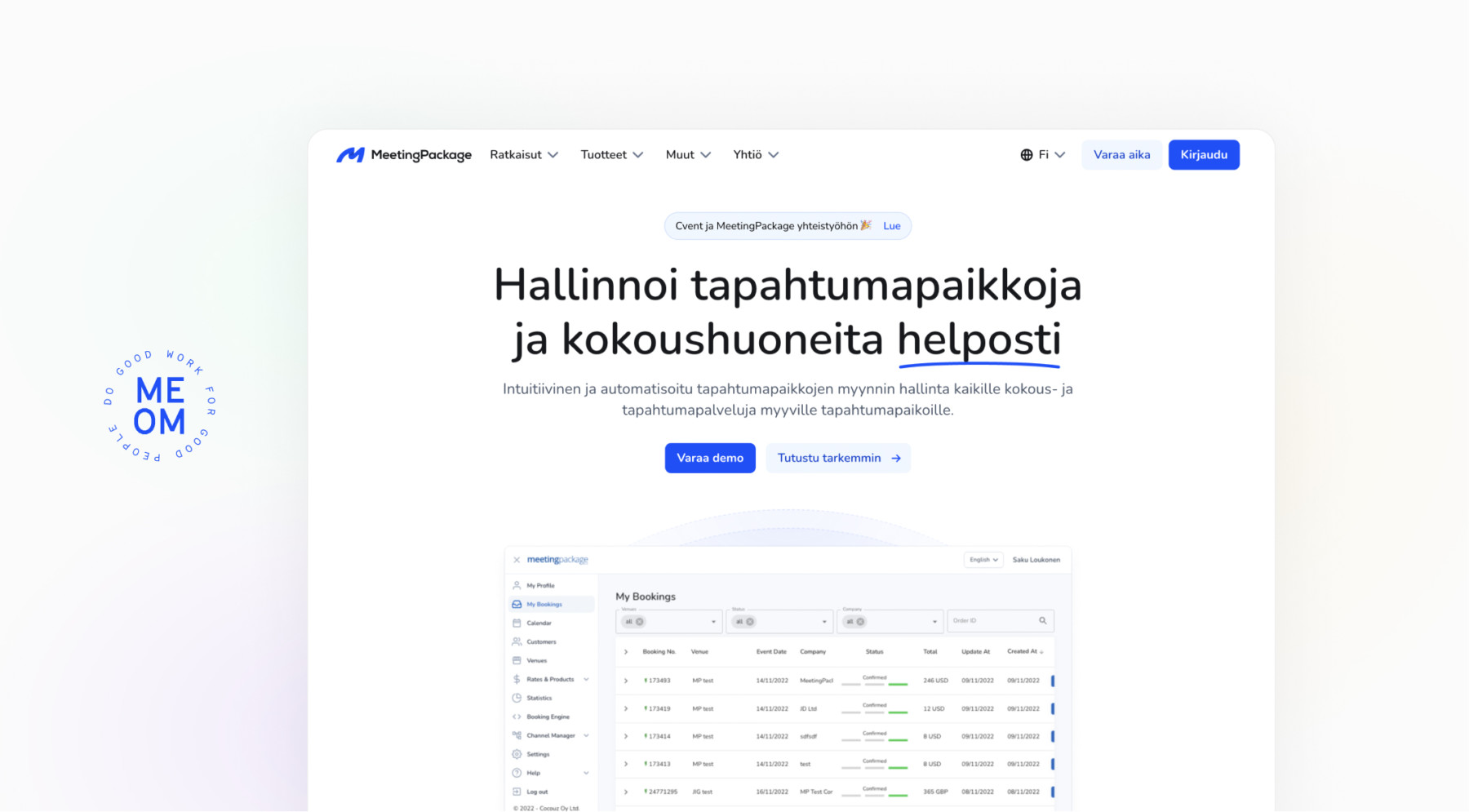Click the Event Date column header

(x=771, y=652)
